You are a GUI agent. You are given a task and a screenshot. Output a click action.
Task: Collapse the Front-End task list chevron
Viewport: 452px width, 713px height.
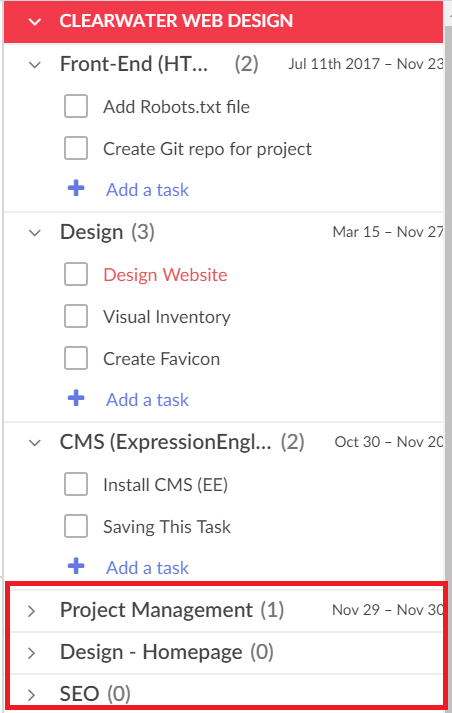pyautogui.click(x=35, y=65)
